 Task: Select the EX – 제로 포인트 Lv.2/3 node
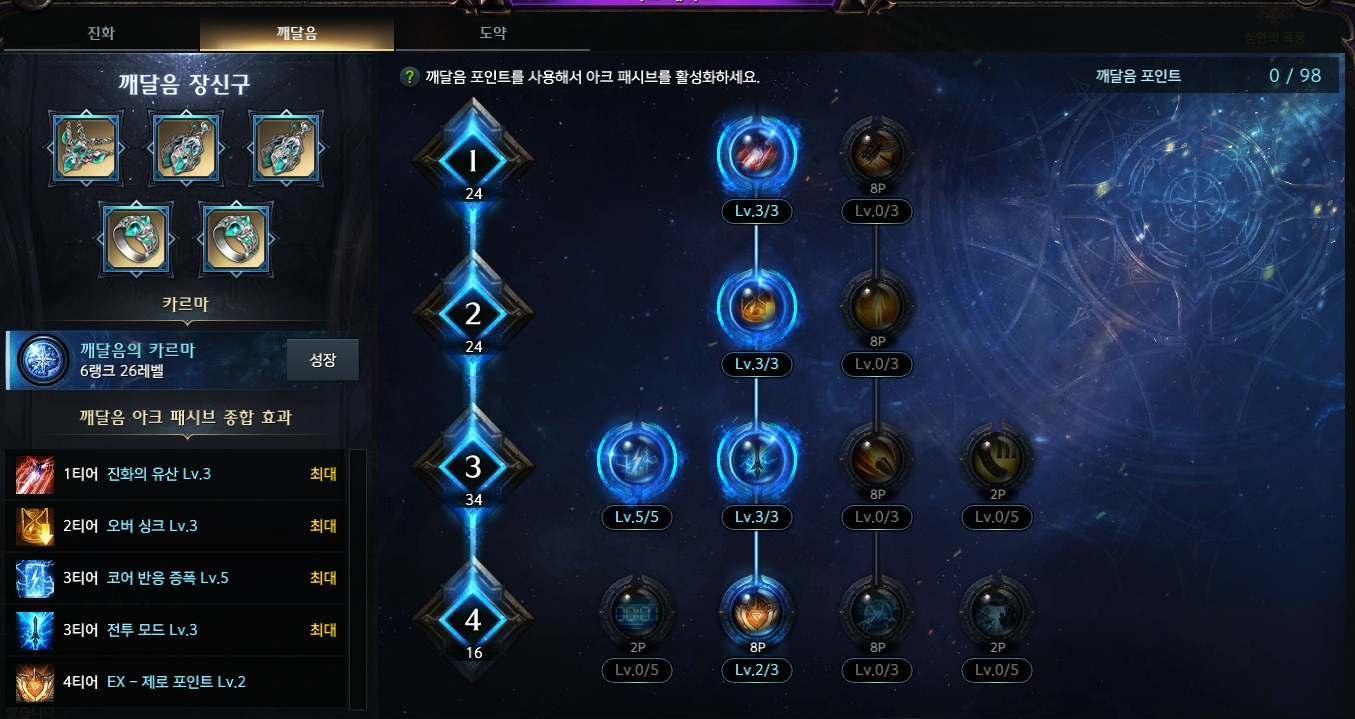click(x=756, y=612)
